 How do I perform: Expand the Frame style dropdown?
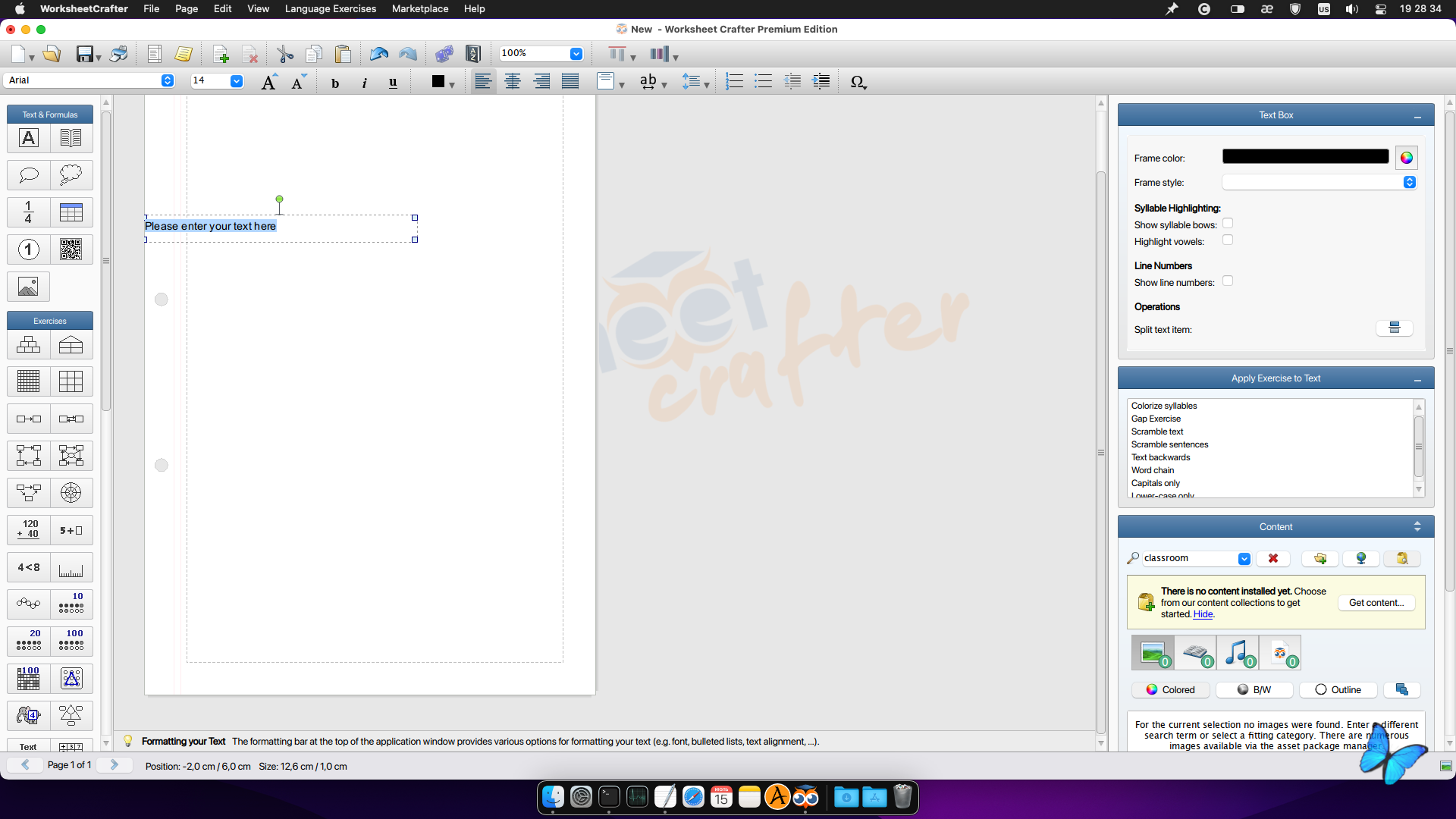pyautogui.click(x=1409, y=182)
